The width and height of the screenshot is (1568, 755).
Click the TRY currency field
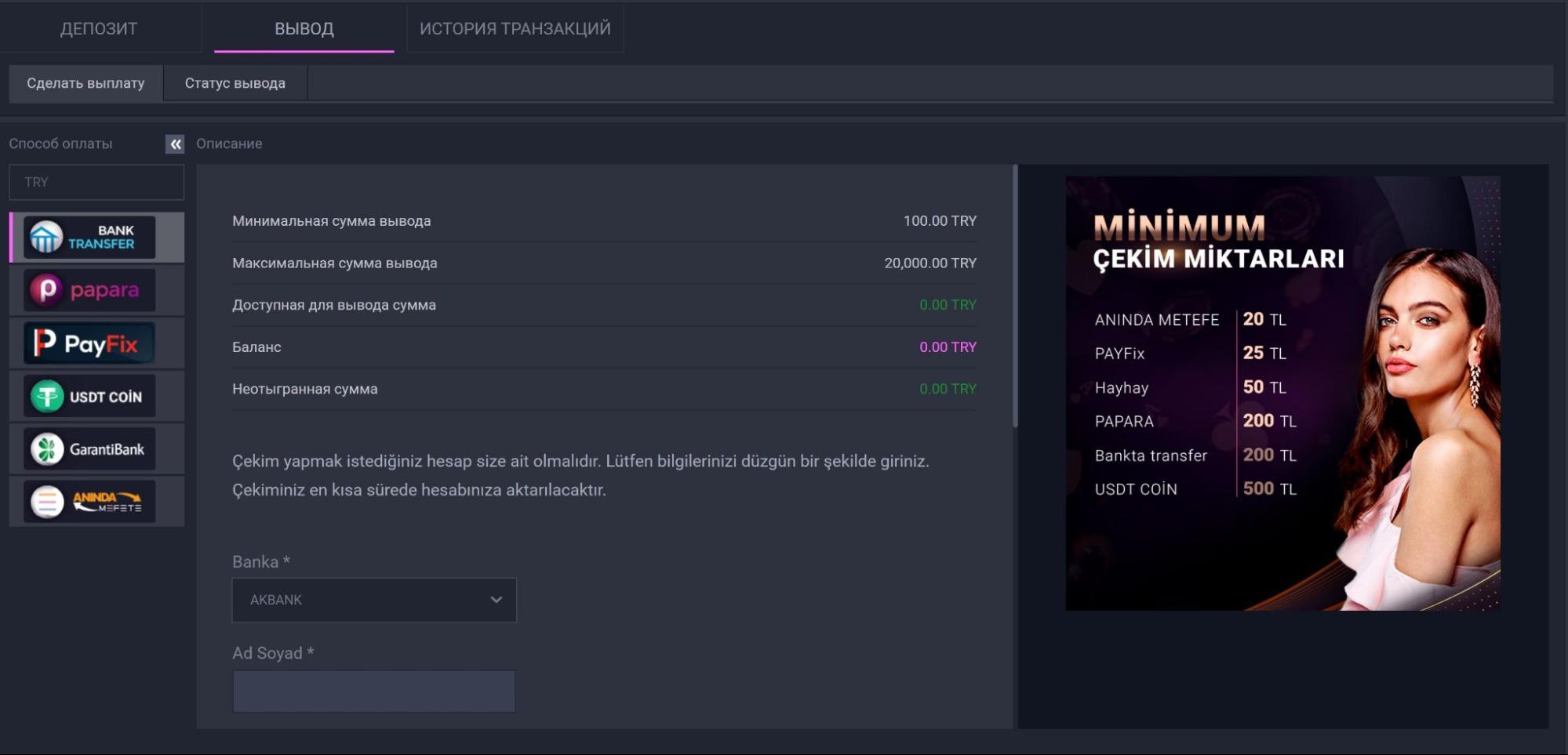coord(96,182)
